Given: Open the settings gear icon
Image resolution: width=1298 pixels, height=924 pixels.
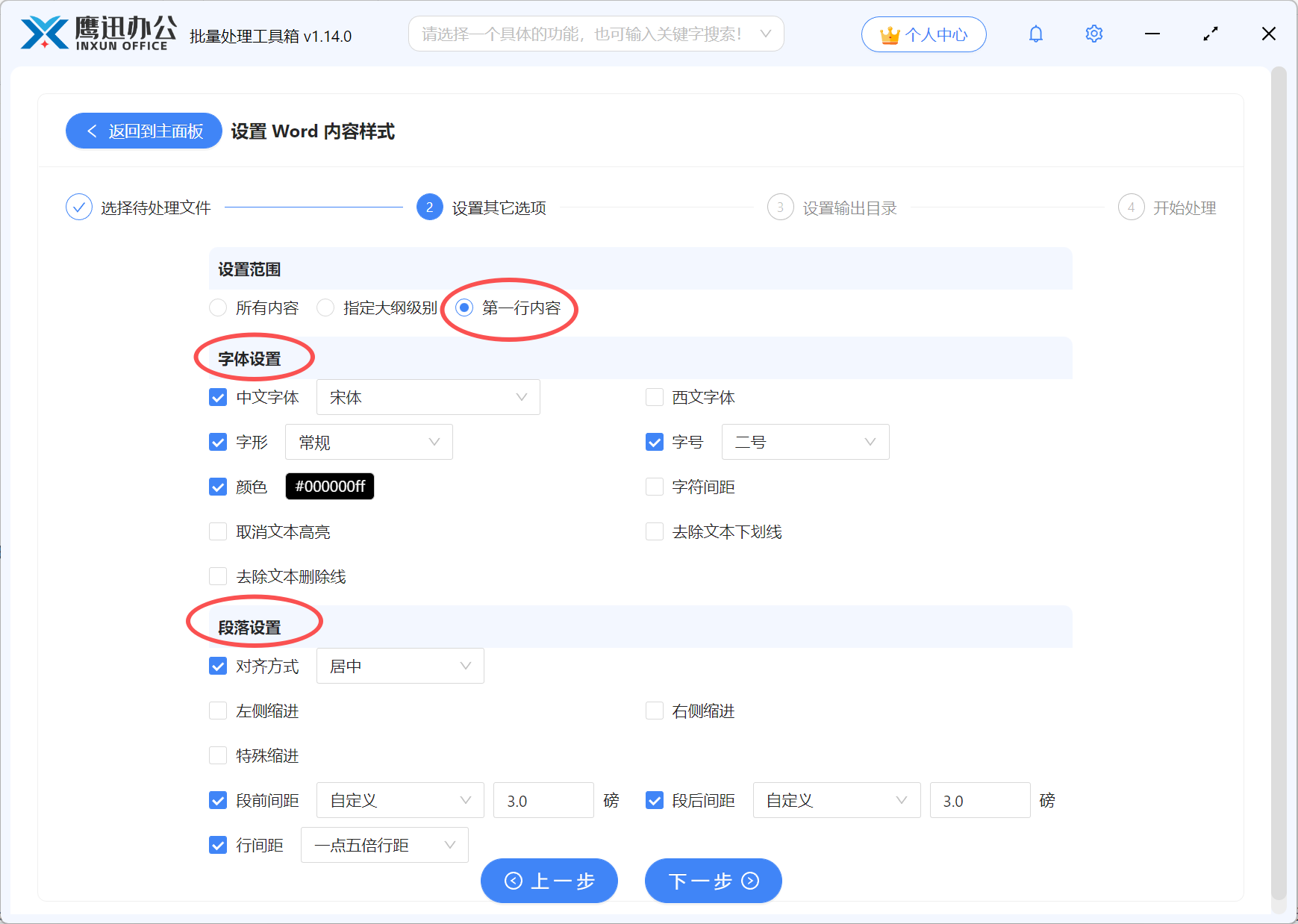Looking at the screenshot, I should point(1093,34).
